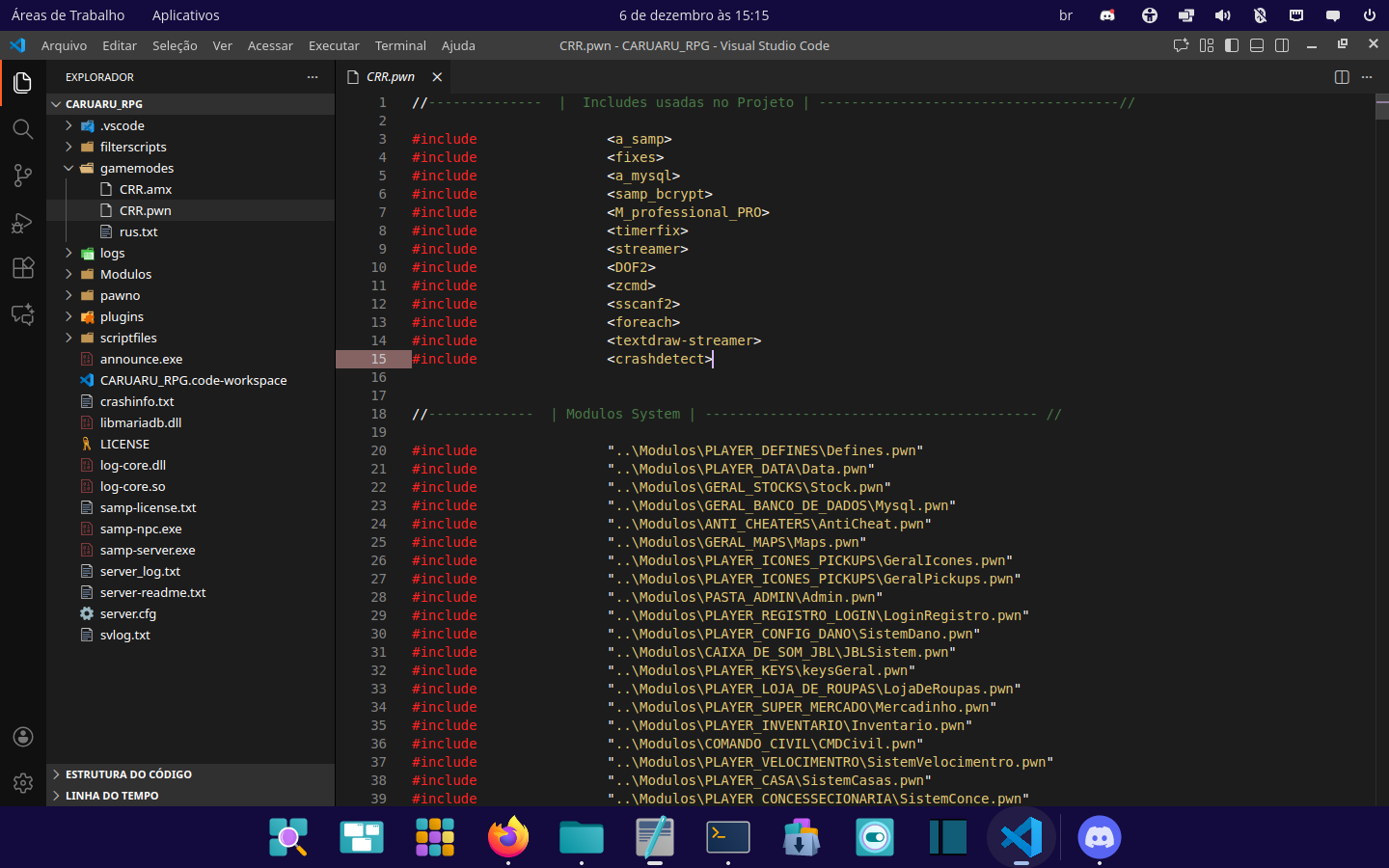Open the app grid from the dock

435,836
